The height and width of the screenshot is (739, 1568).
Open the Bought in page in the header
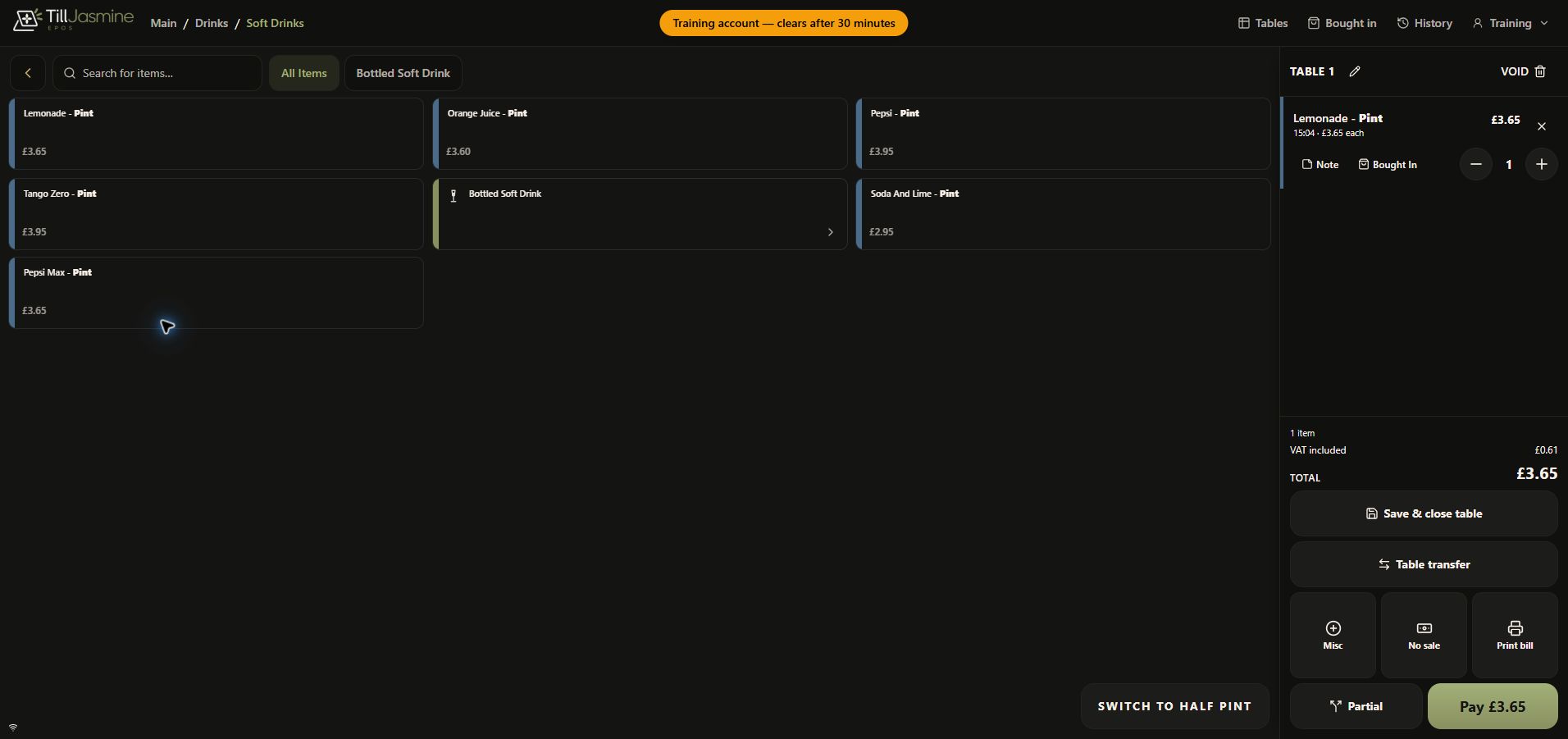(1342, 23)
